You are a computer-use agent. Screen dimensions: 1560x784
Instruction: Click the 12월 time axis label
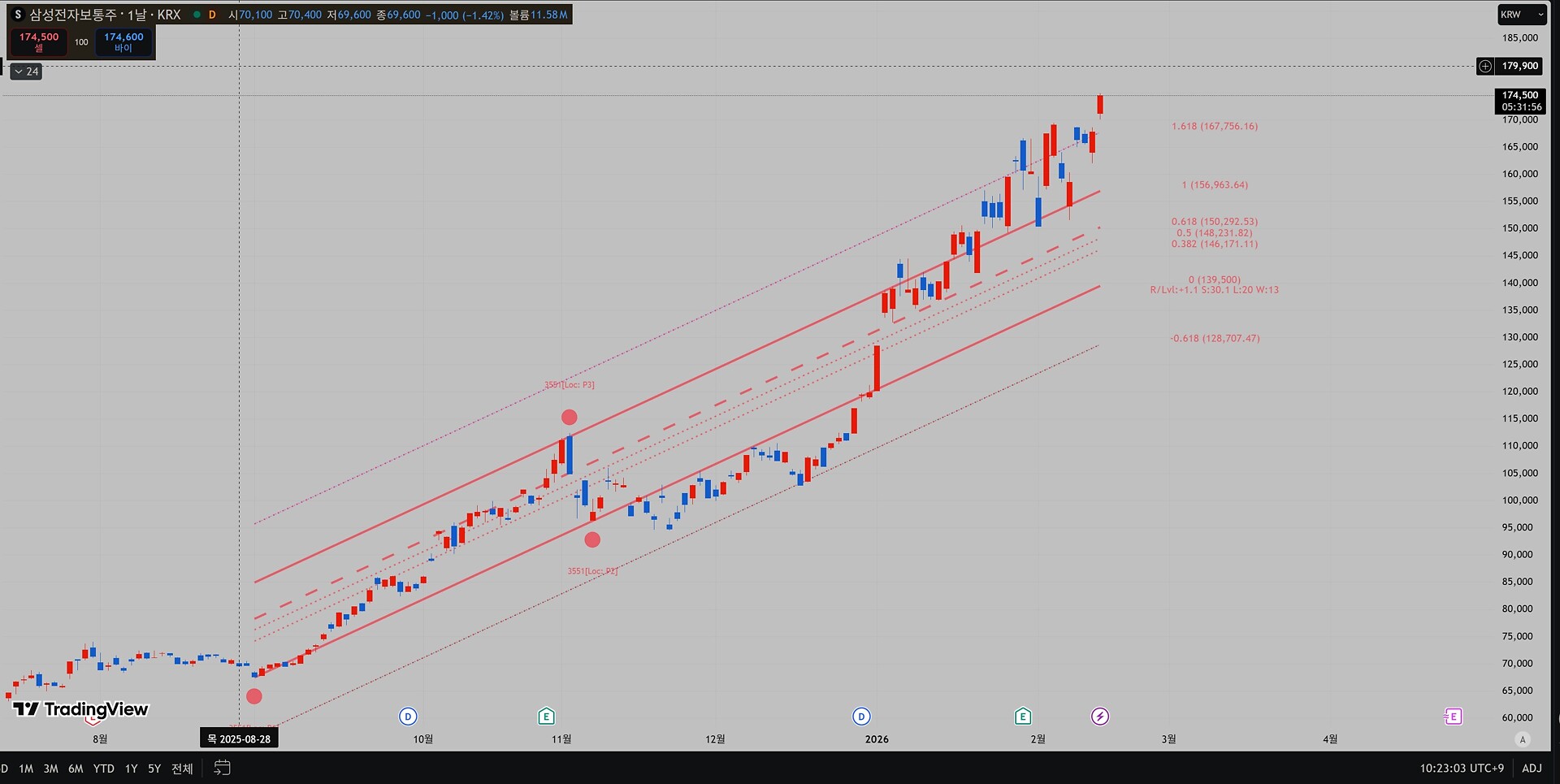(715, 739)
